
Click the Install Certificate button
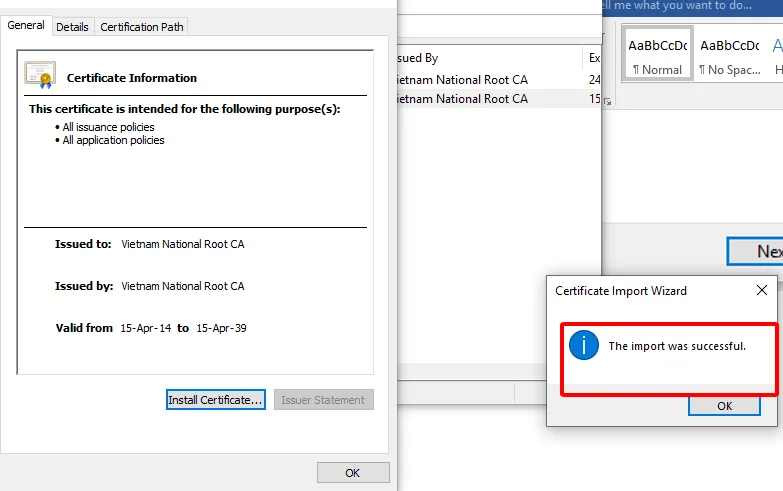(216, 400)
